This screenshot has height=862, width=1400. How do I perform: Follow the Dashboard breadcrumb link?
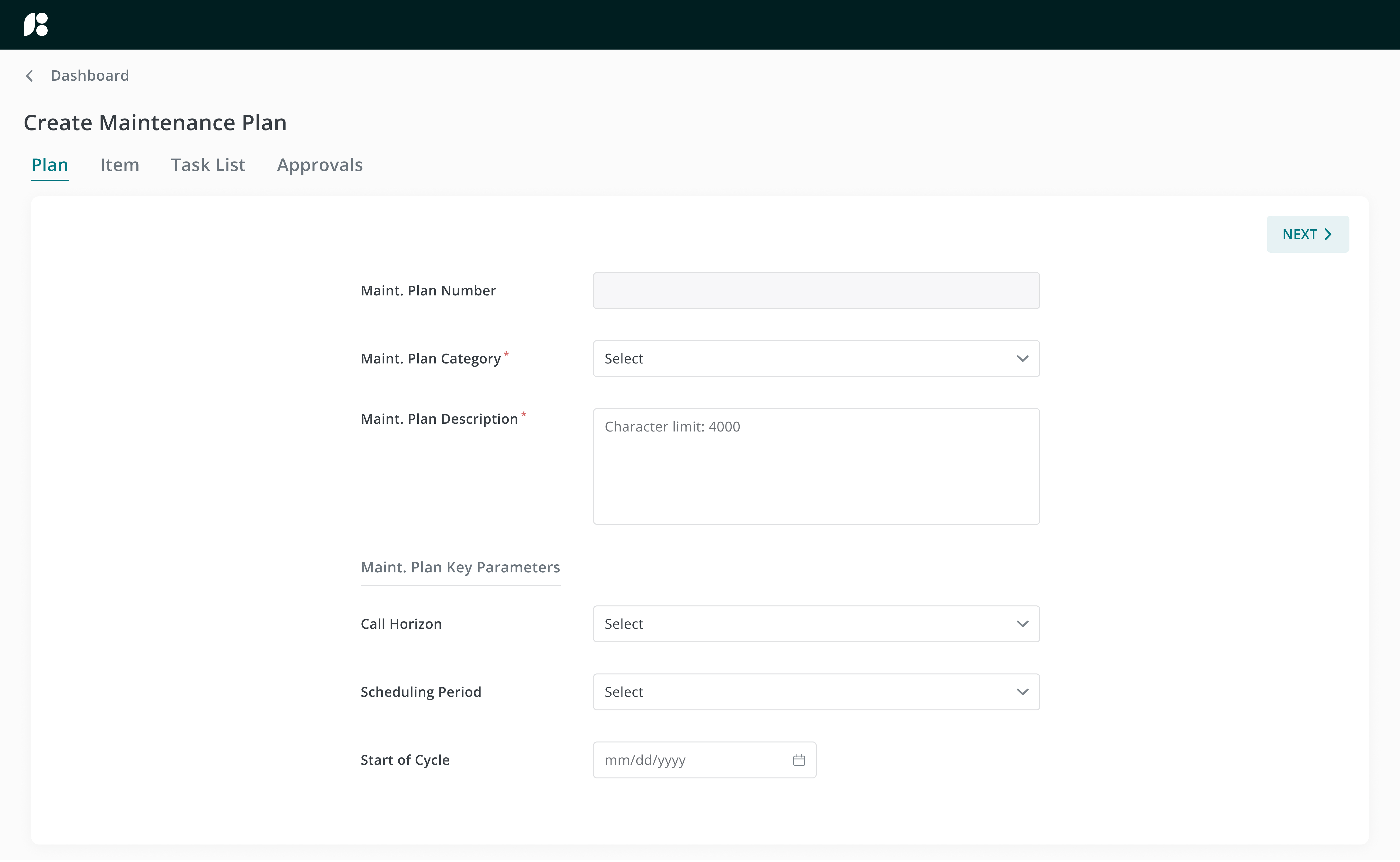(89, 75)
